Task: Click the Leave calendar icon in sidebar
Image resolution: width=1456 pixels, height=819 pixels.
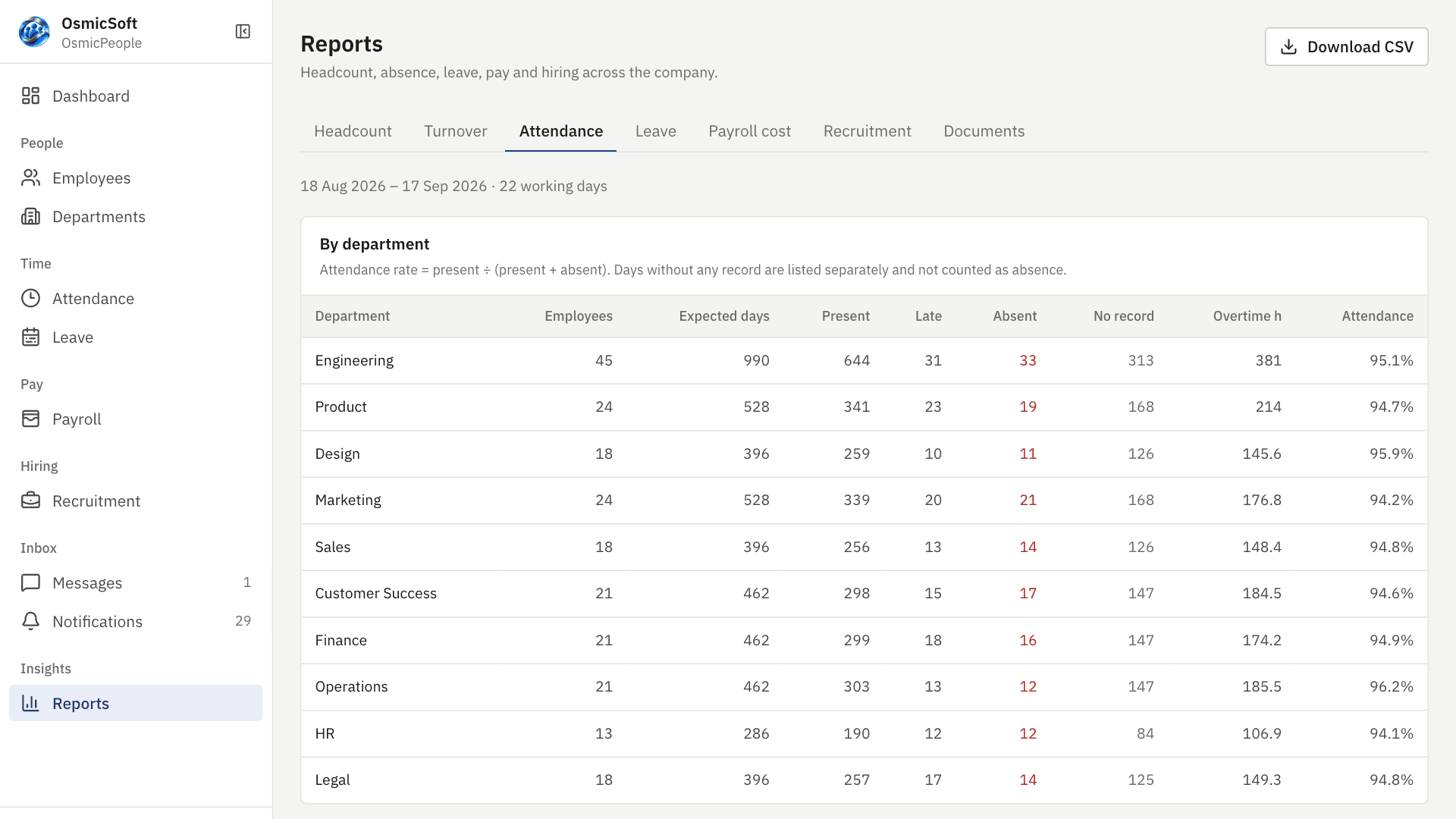Action: click(x=30, y=337)
